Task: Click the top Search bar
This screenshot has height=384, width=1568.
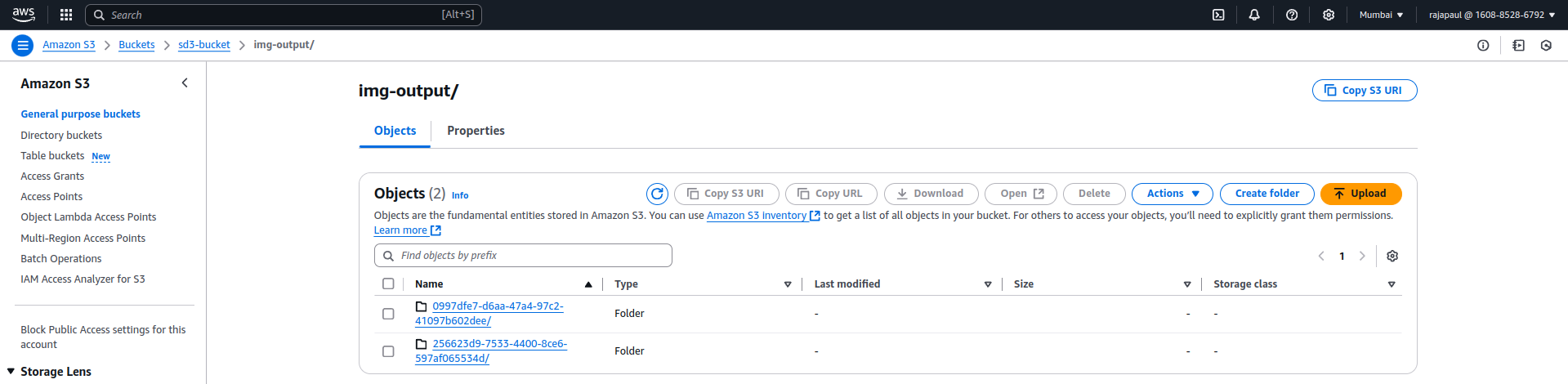Action: coord(284,15)
